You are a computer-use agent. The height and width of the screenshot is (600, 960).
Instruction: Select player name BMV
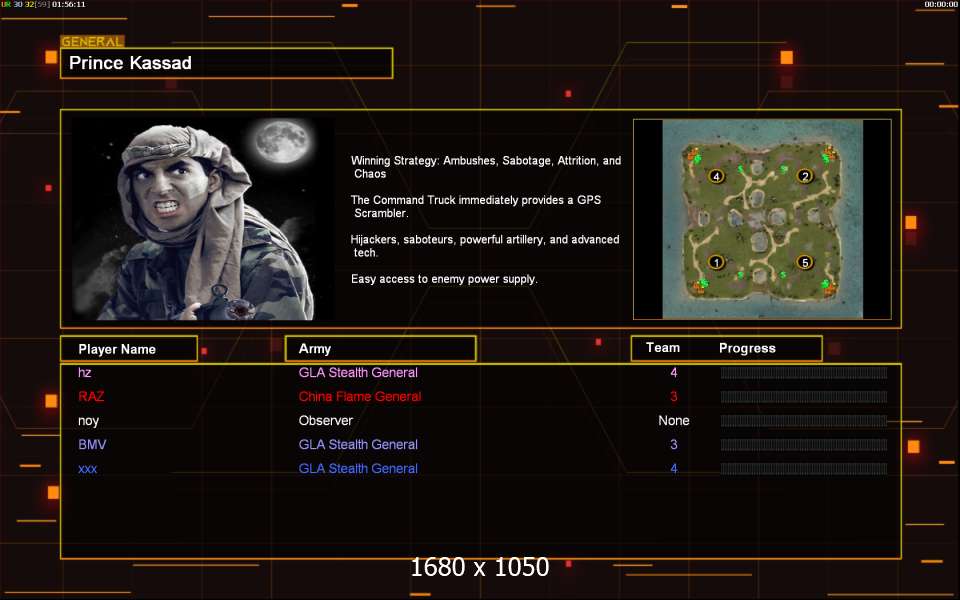92,444
